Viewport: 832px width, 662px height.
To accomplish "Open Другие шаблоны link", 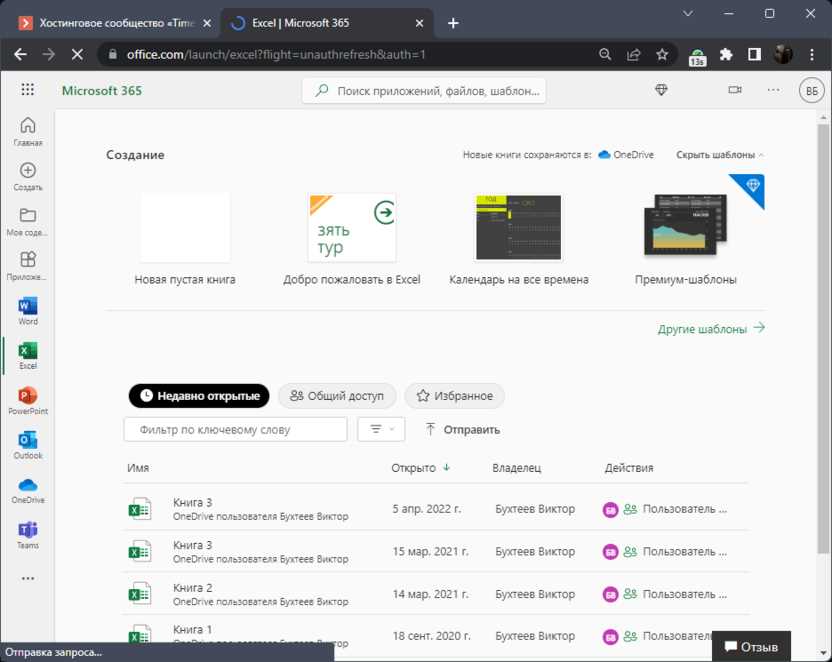I will tap(711, 328).
